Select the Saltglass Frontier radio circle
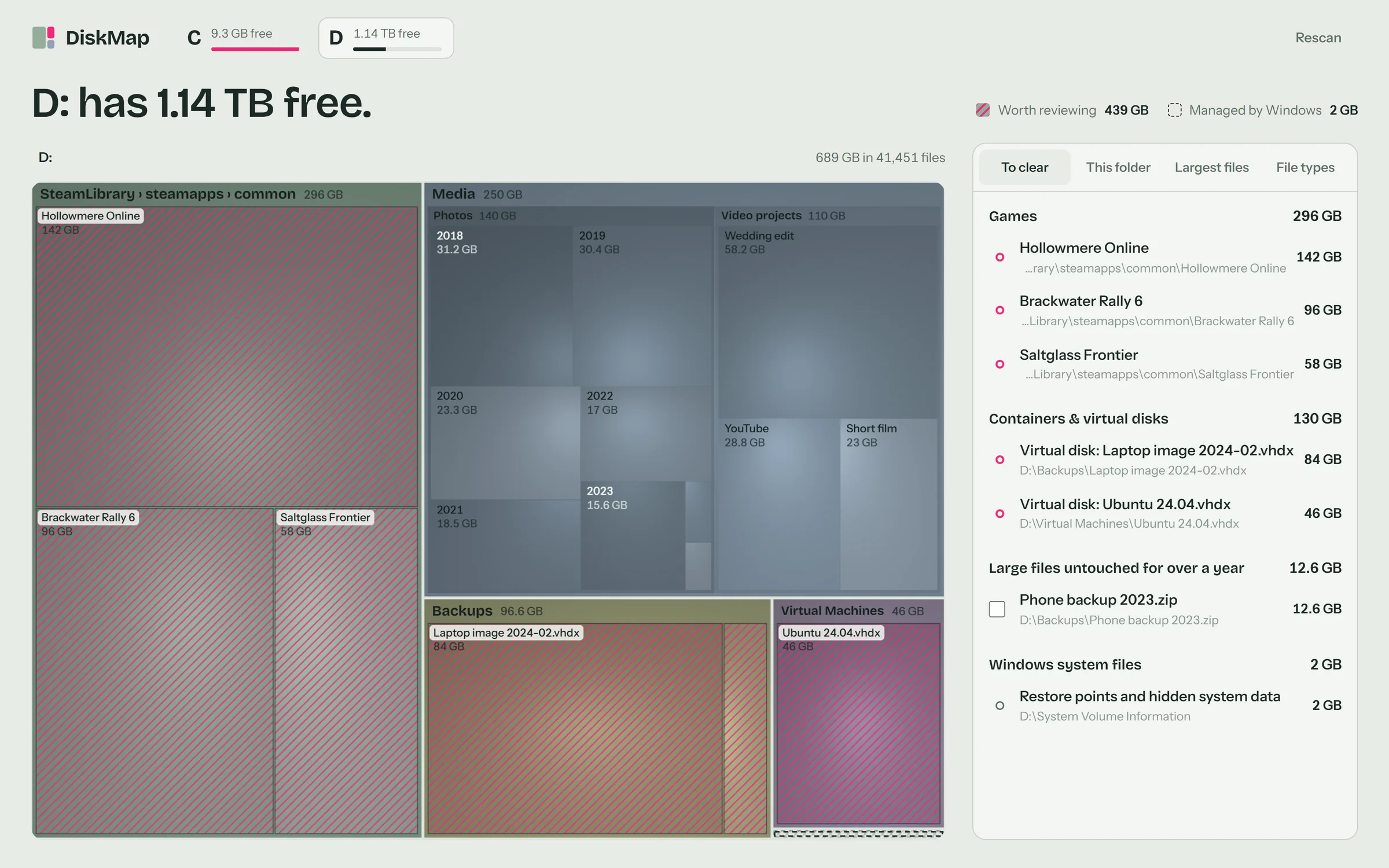Viewport: 1389px width, 868px height. pos(1000,364)
